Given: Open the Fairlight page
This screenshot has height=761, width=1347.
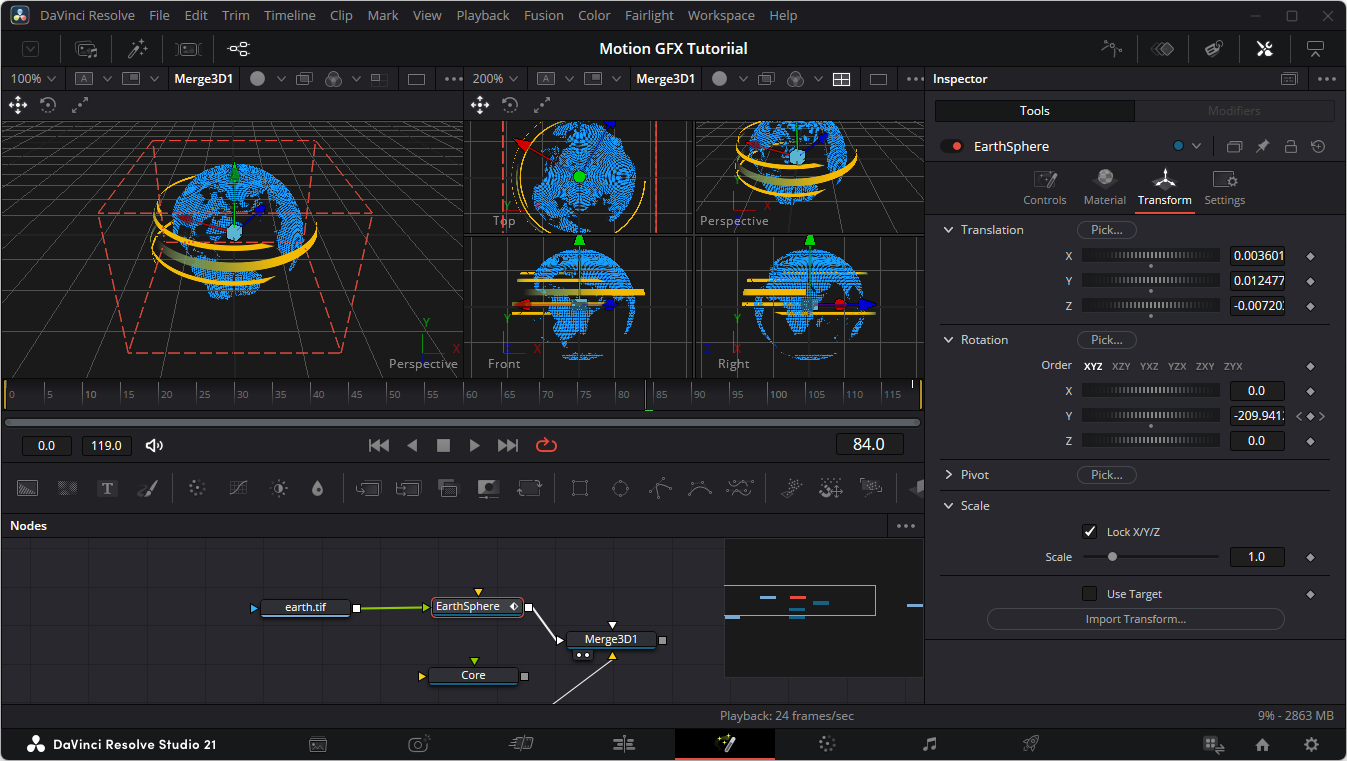Looking at the screenshot, I should coord(929,744).
